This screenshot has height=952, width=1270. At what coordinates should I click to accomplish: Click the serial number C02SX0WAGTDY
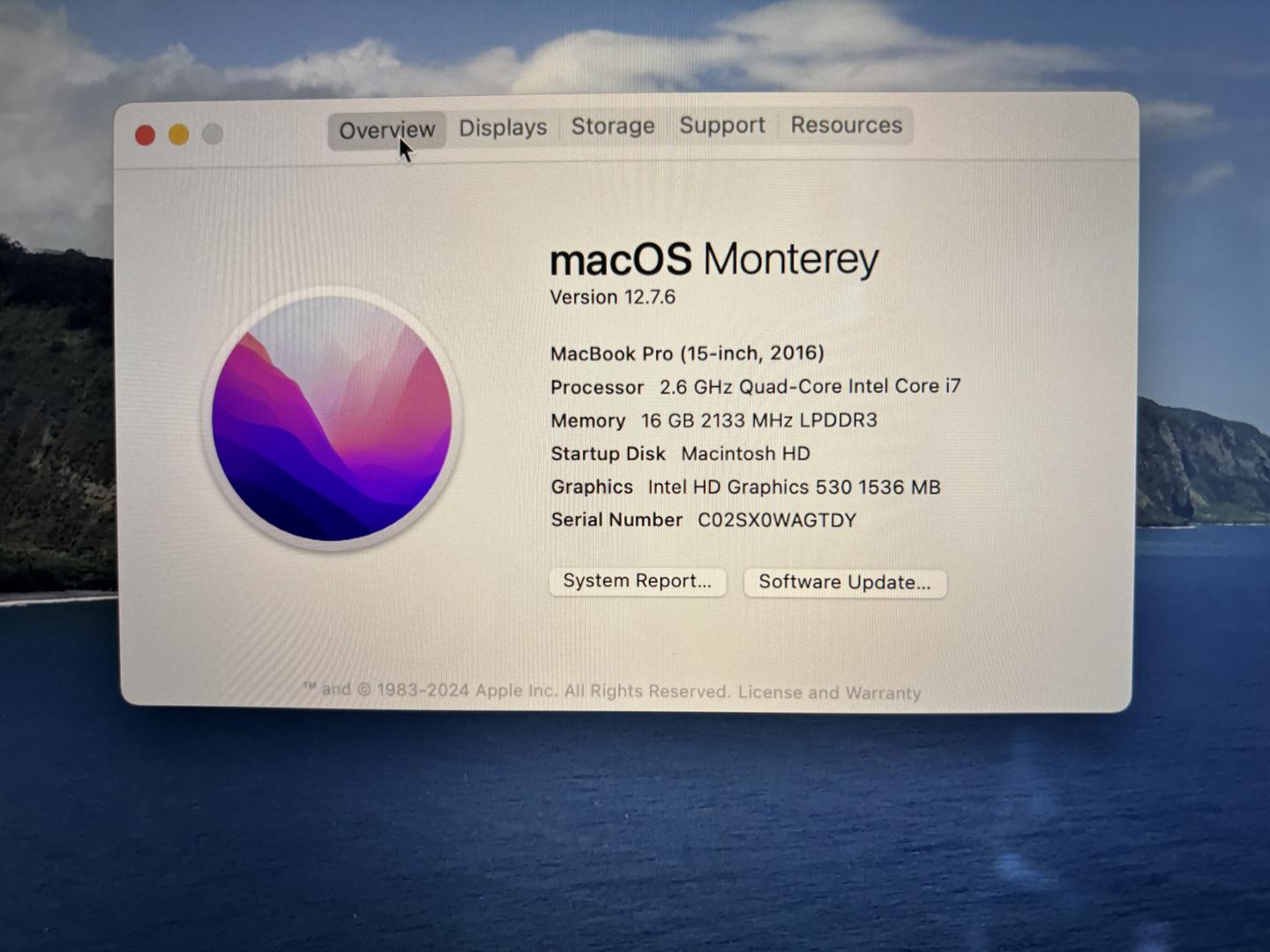click(776, 521)
